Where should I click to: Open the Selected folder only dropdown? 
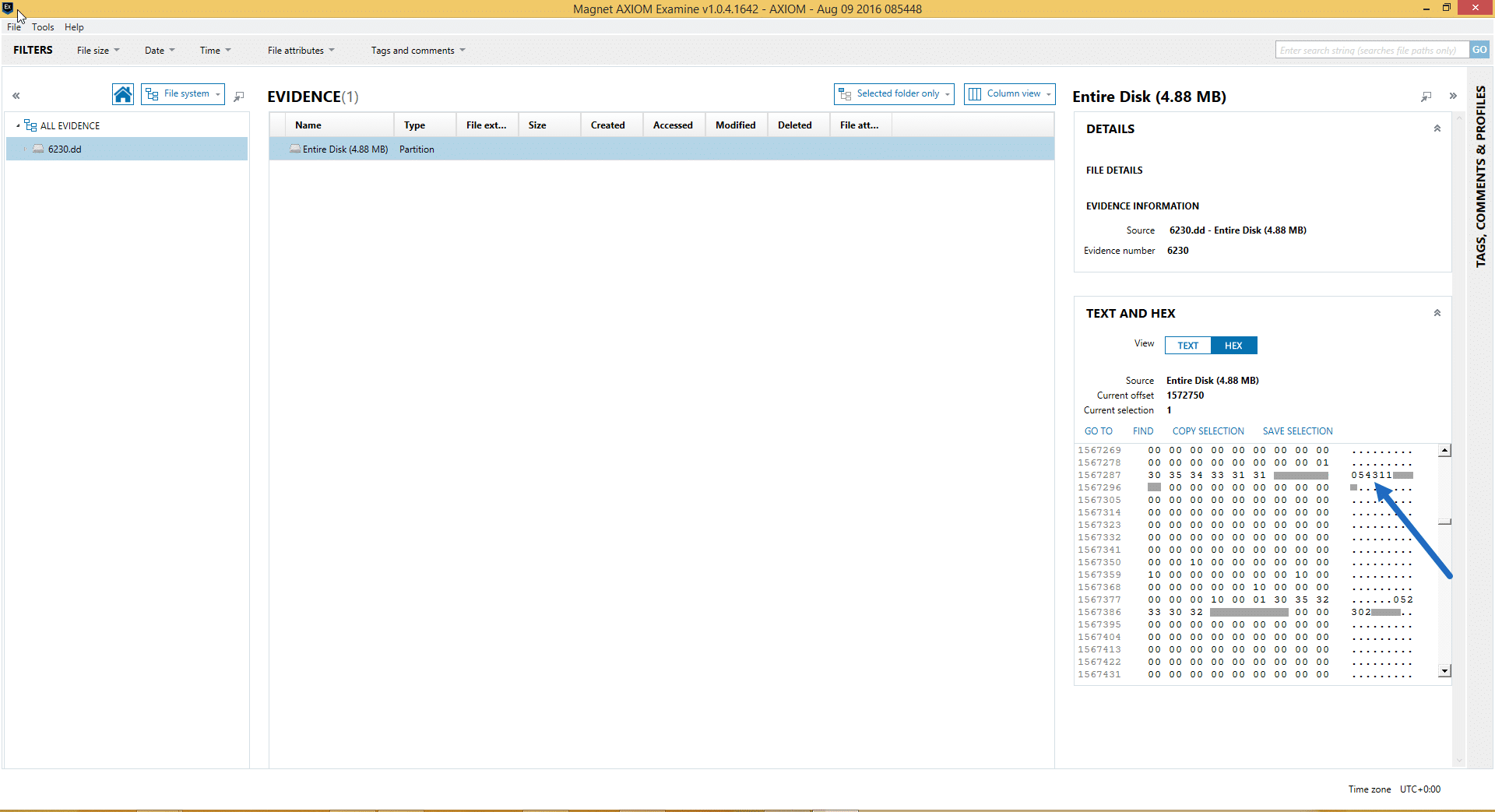894,94
